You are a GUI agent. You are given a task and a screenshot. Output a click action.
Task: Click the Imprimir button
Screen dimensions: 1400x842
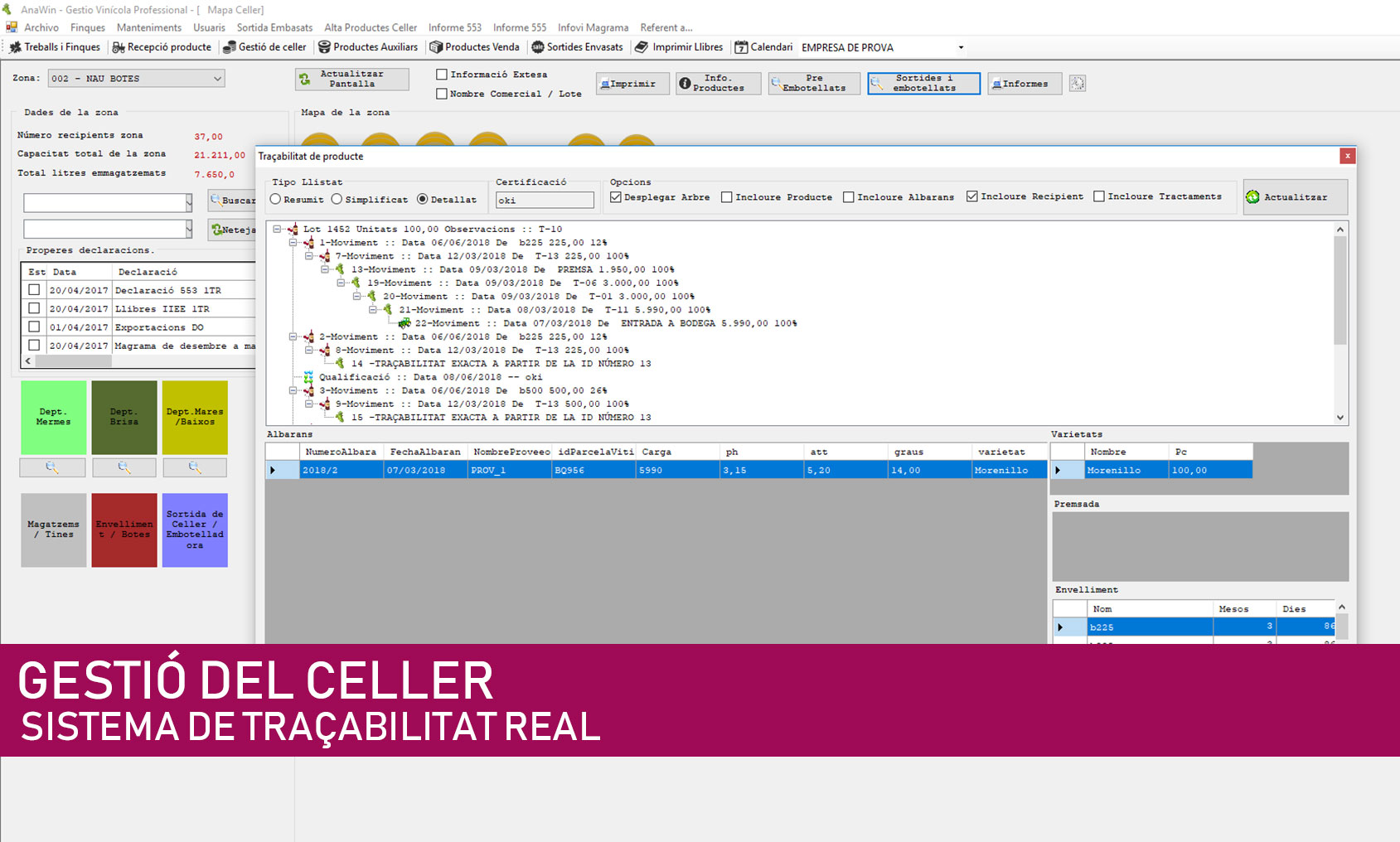tap(632, 84)
